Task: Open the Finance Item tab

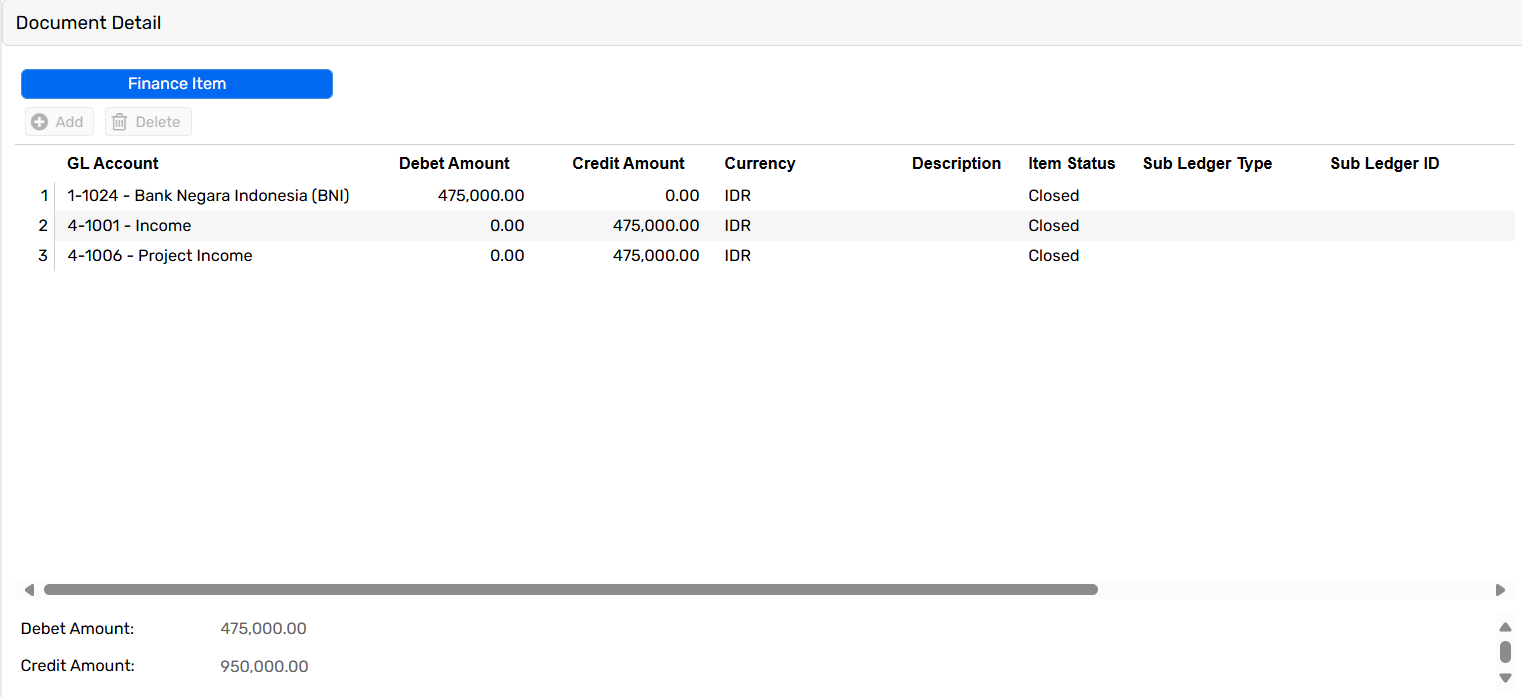Action: point(177,84)
